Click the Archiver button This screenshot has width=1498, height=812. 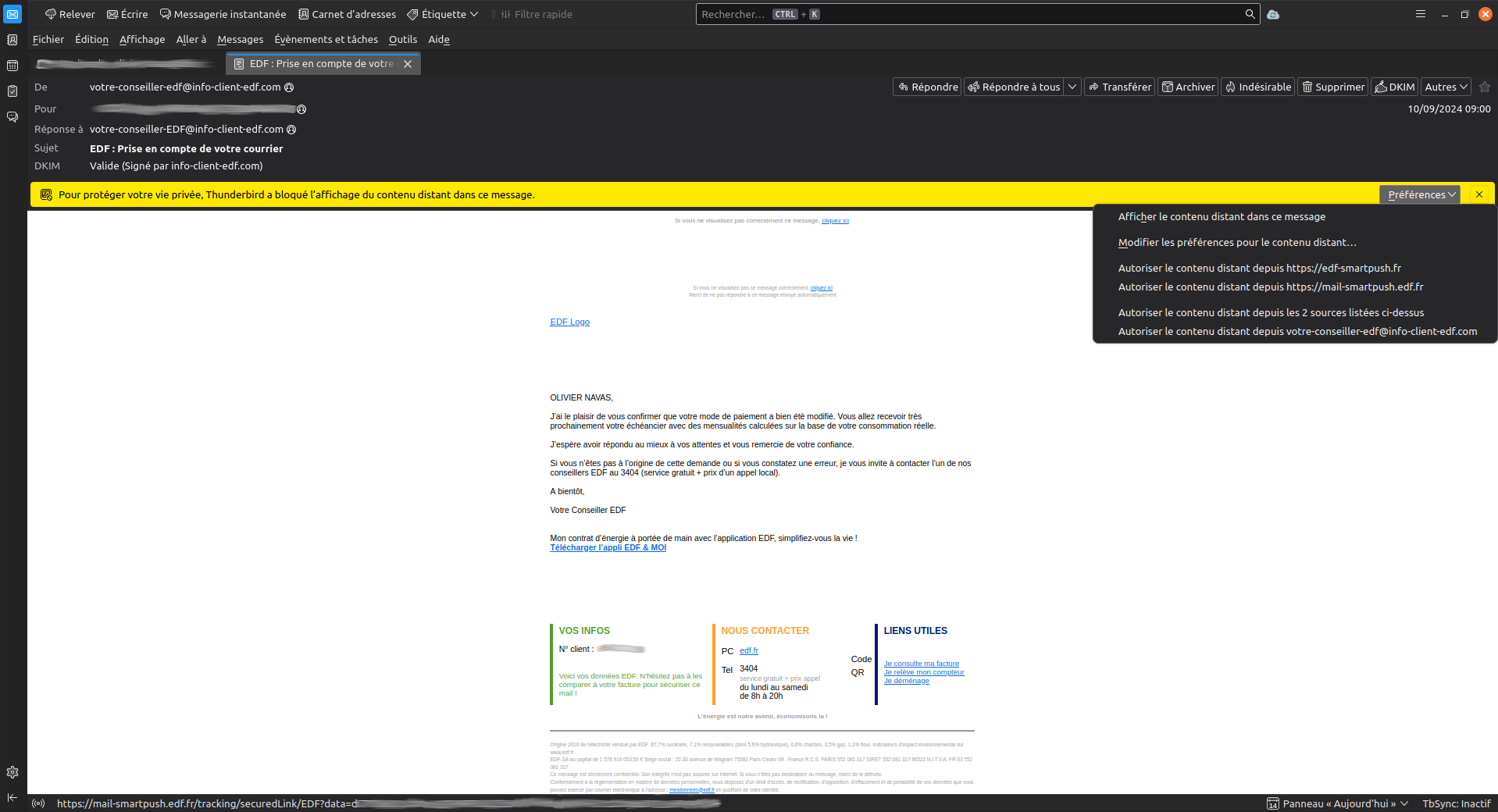(1187, 87)
